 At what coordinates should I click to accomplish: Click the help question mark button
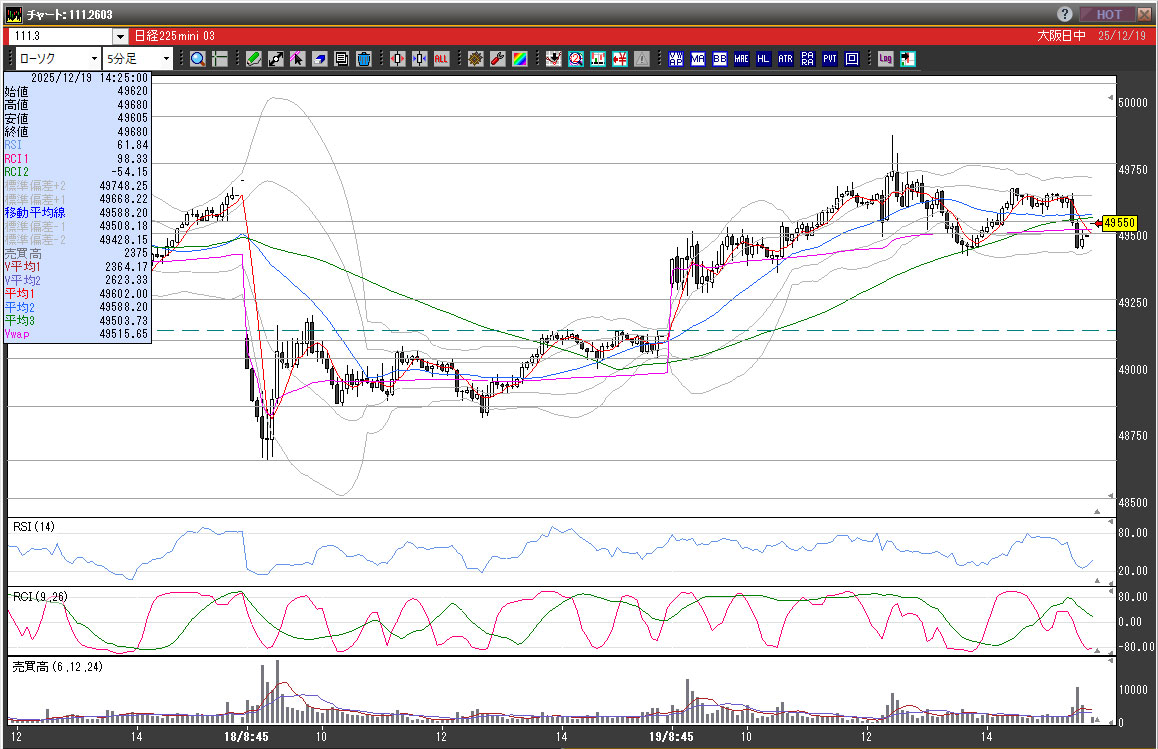point(1065,14)
